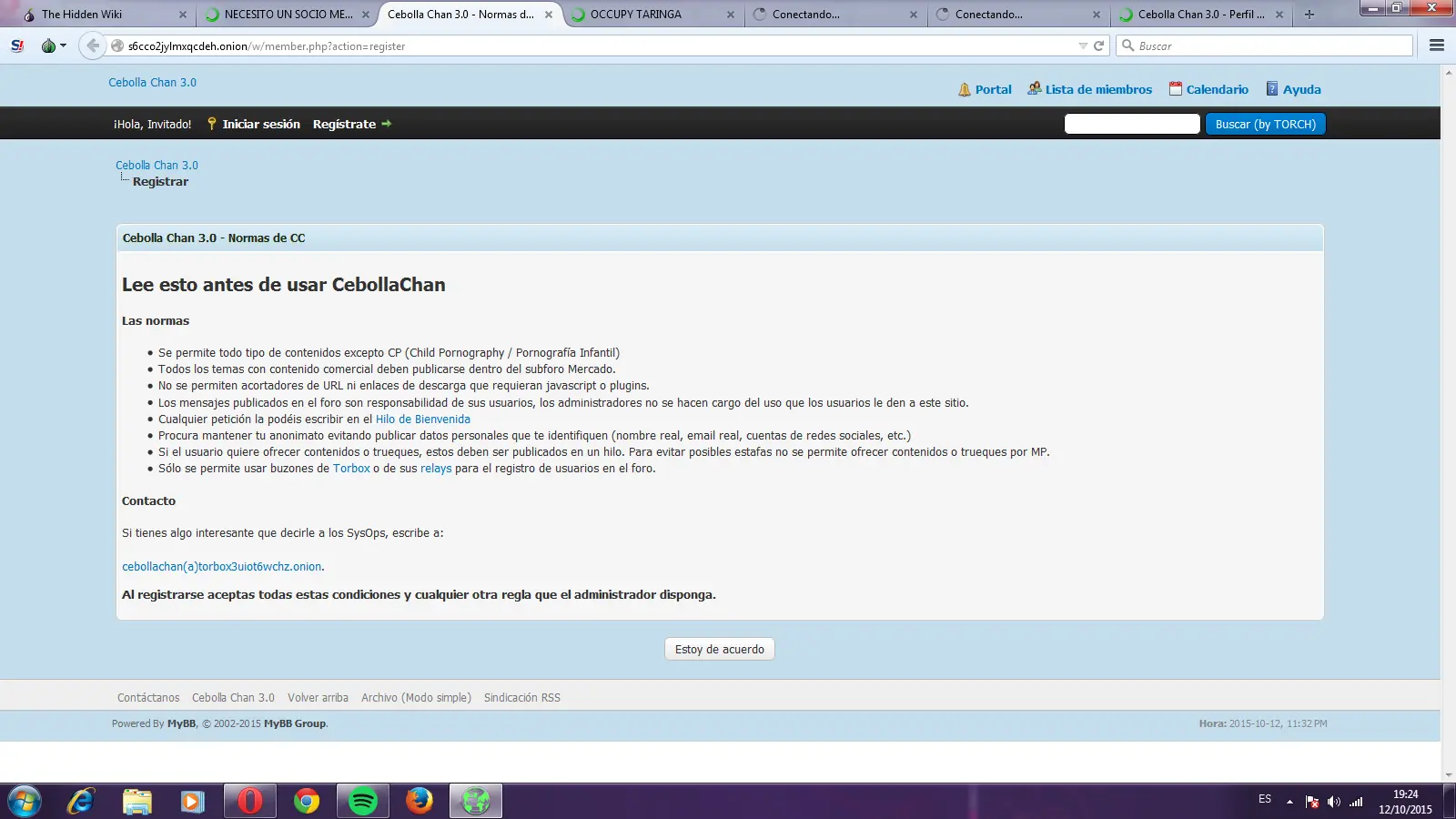
Task: Open the Windows Start button
Action: tap(25, 801)
